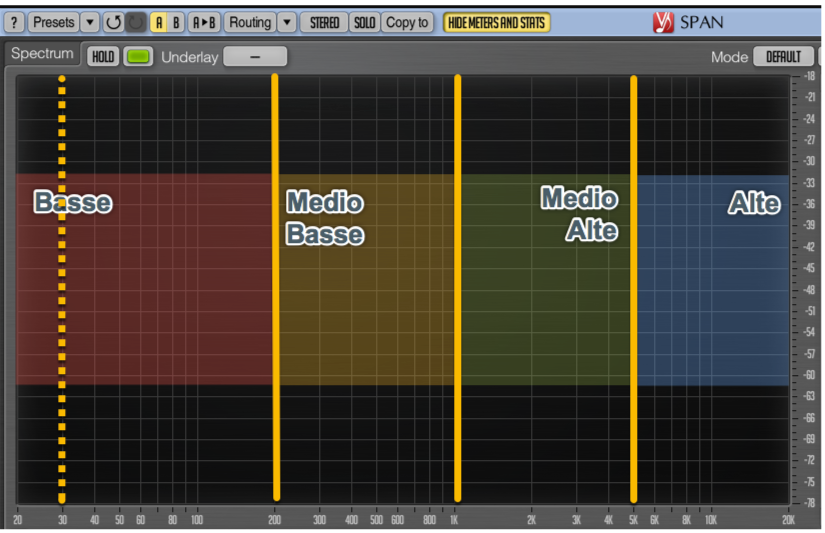Click the question mark help icon

point(15,22)
